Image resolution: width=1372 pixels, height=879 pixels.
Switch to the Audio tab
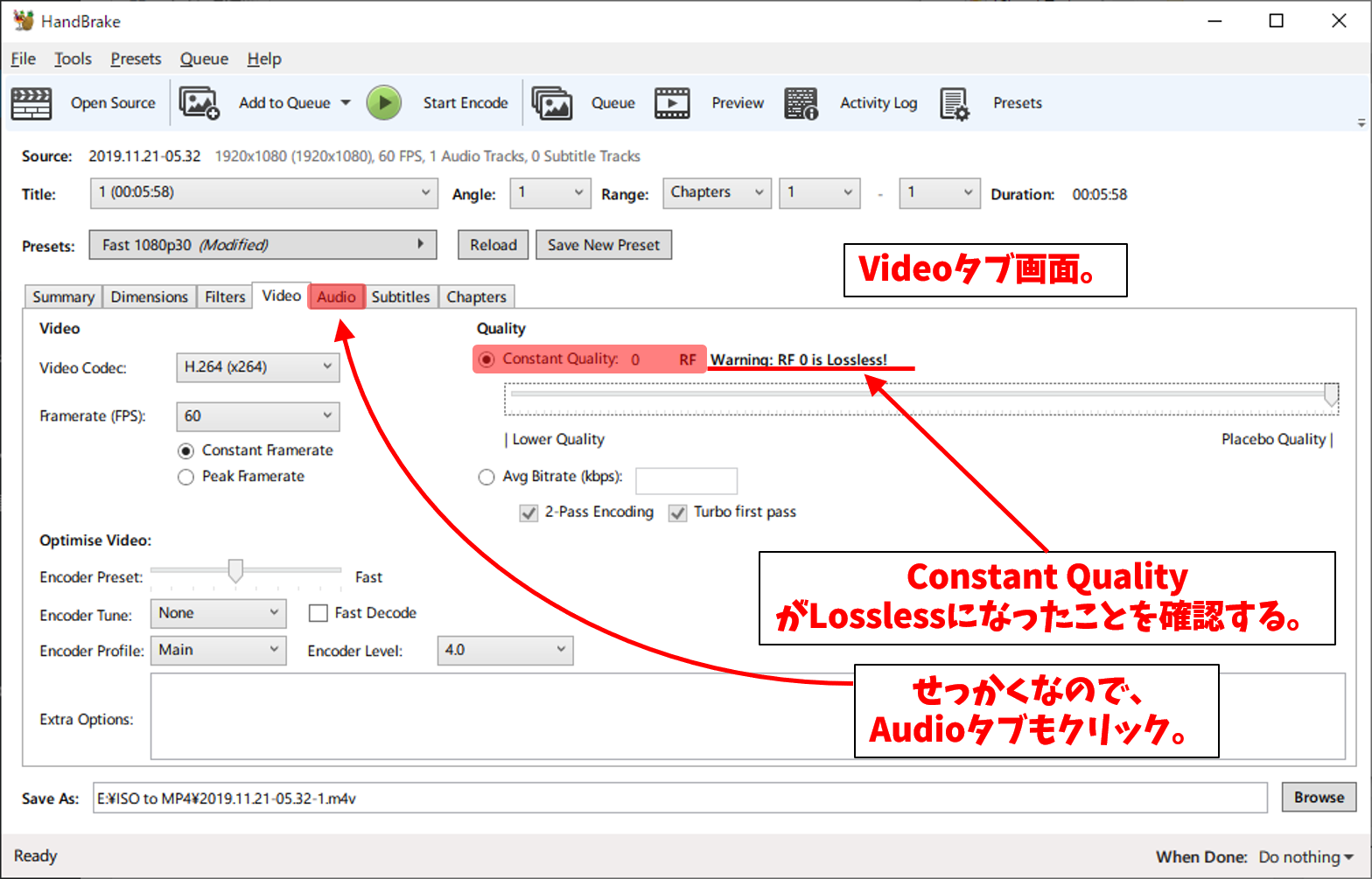click(337, 296)
